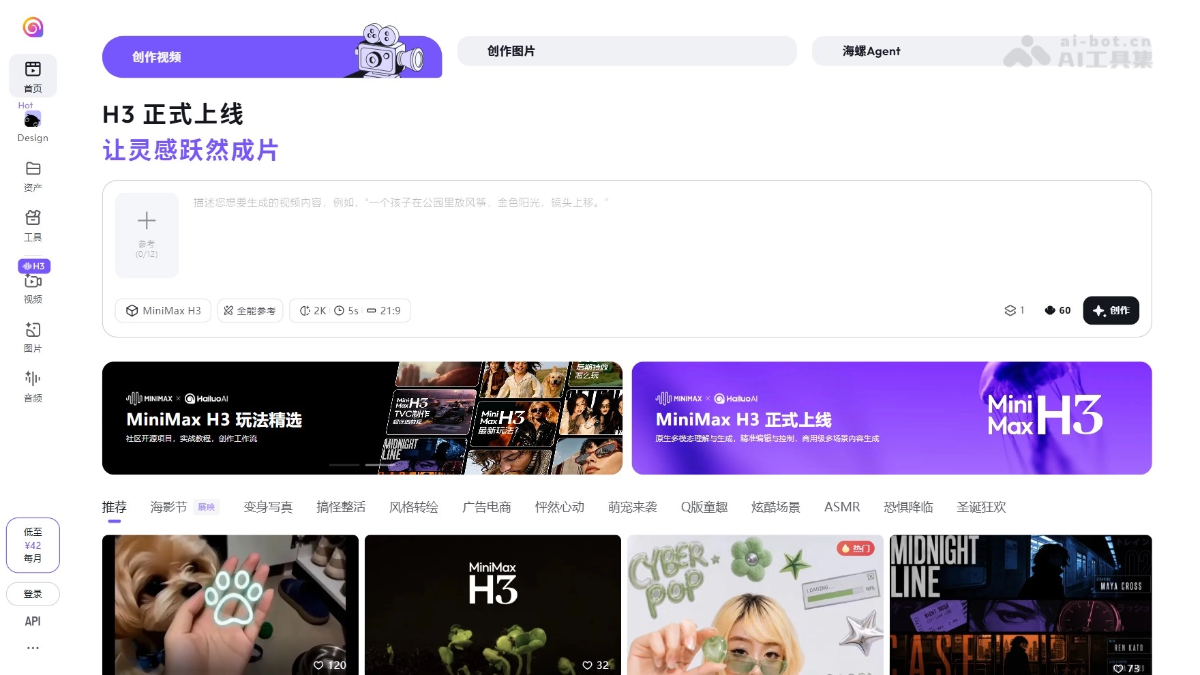
Task: Click the credits icon showing 60
Action: [1057, 311]
